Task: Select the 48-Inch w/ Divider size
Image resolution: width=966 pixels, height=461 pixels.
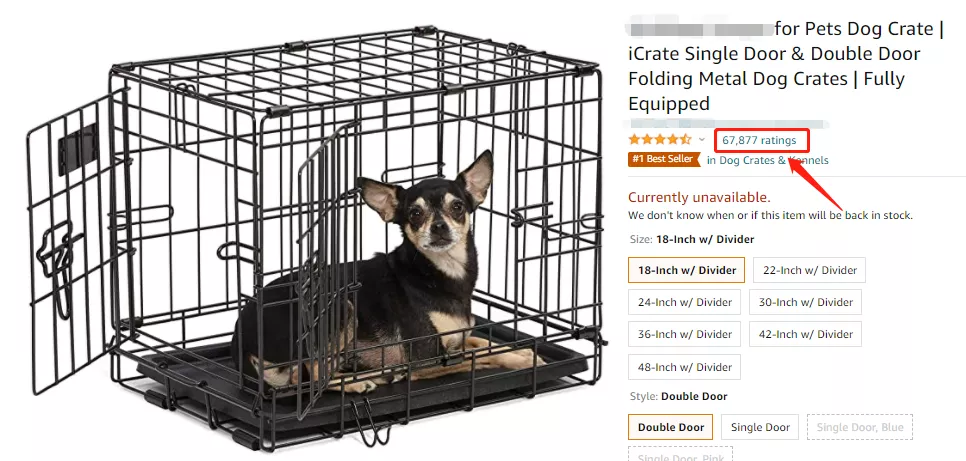Action: click(685, 367)
